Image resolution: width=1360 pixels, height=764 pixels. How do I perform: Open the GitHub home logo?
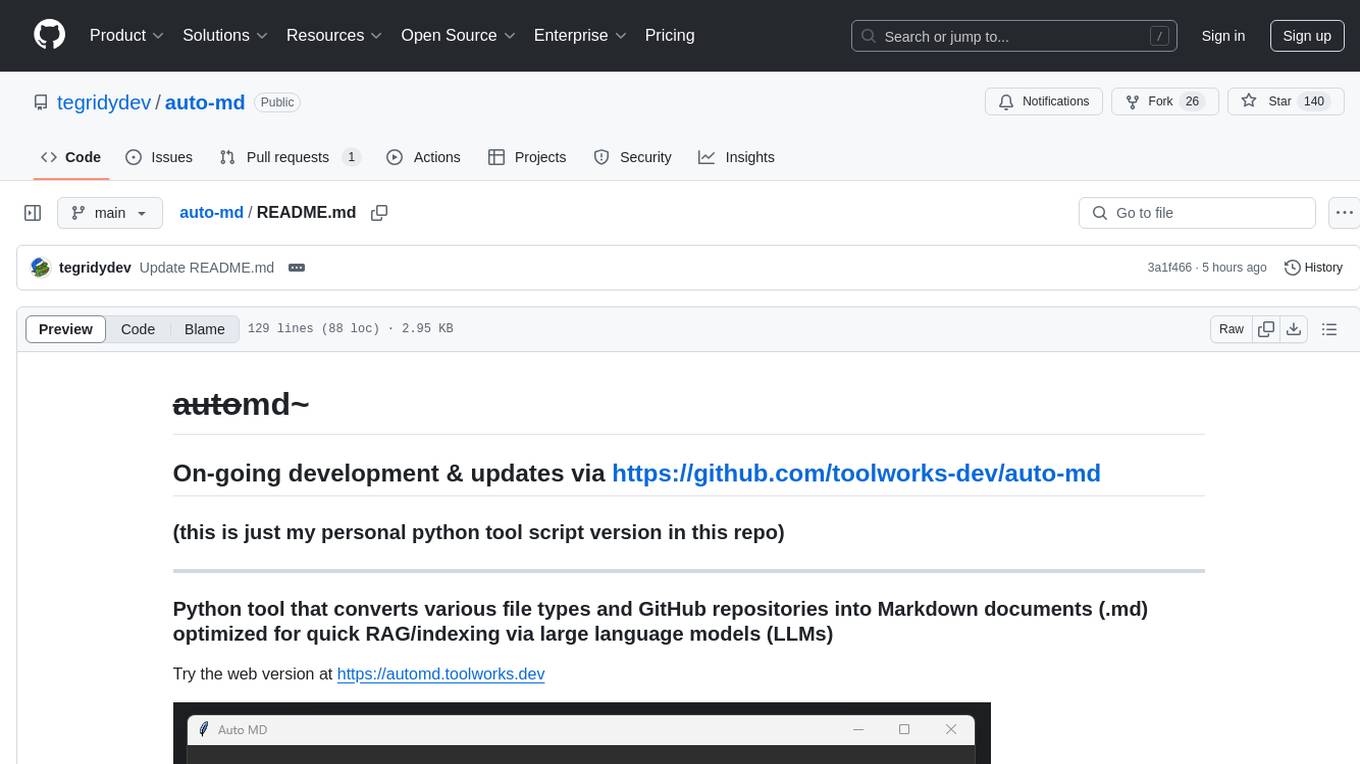(49, 35)
